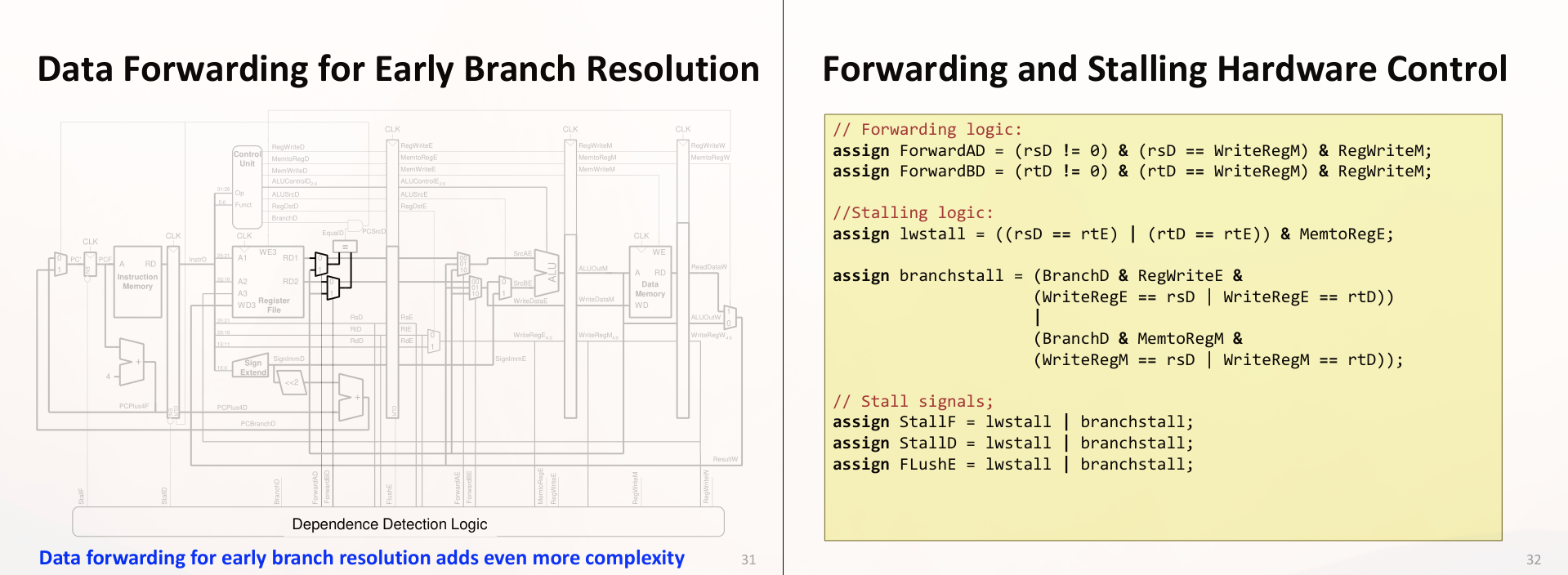Select the Sign Extend block

coord(252,368)
